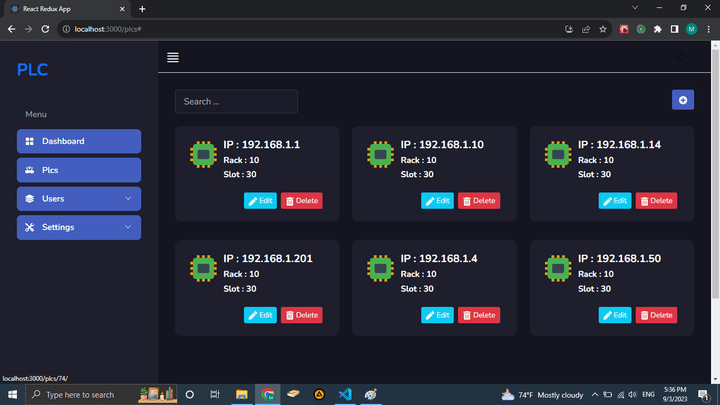This screenshot has width=720, height=405.
Task: Edit the PLC with IP 192.168.1.50
Action: (615, 315)
